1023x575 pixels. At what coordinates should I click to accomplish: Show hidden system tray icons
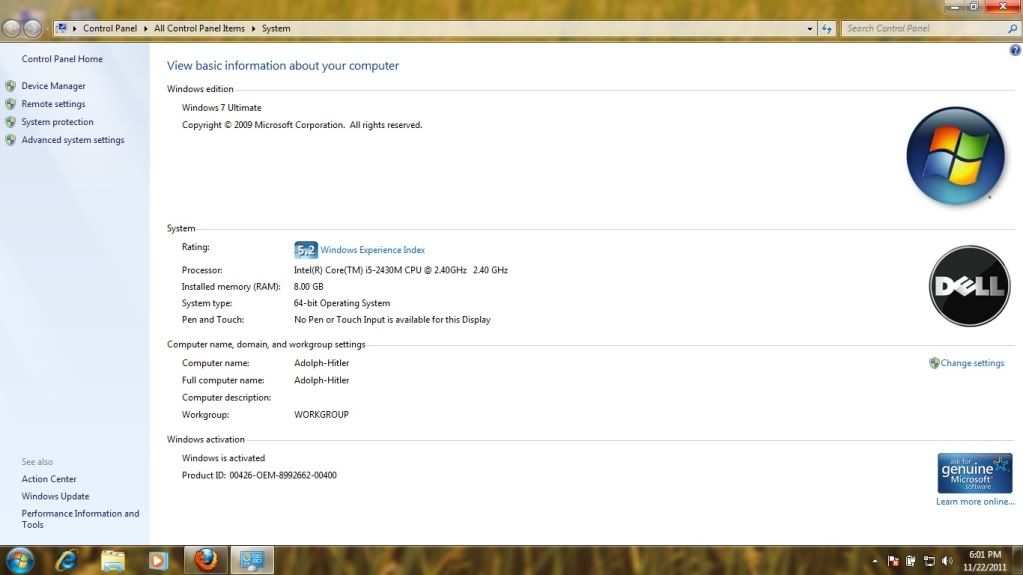pos(876,561)
